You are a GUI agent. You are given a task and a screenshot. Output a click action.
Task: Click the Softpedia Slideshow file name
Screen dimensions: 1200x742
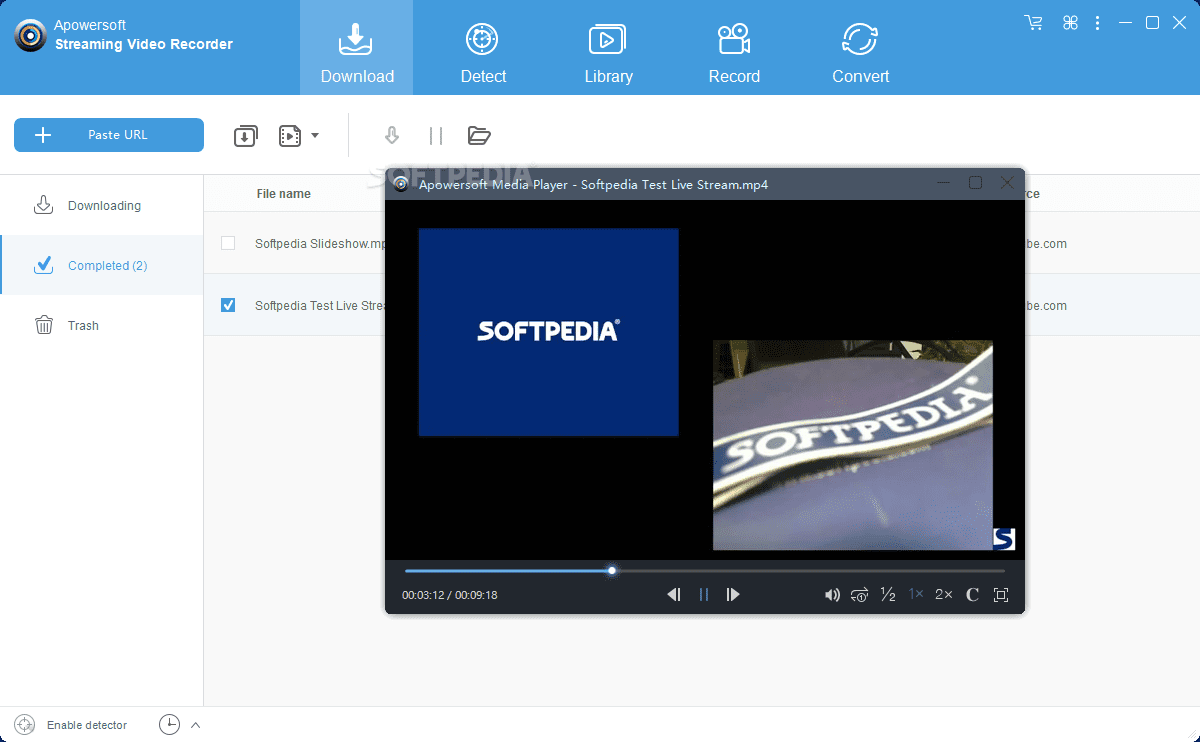coord(320,244)
